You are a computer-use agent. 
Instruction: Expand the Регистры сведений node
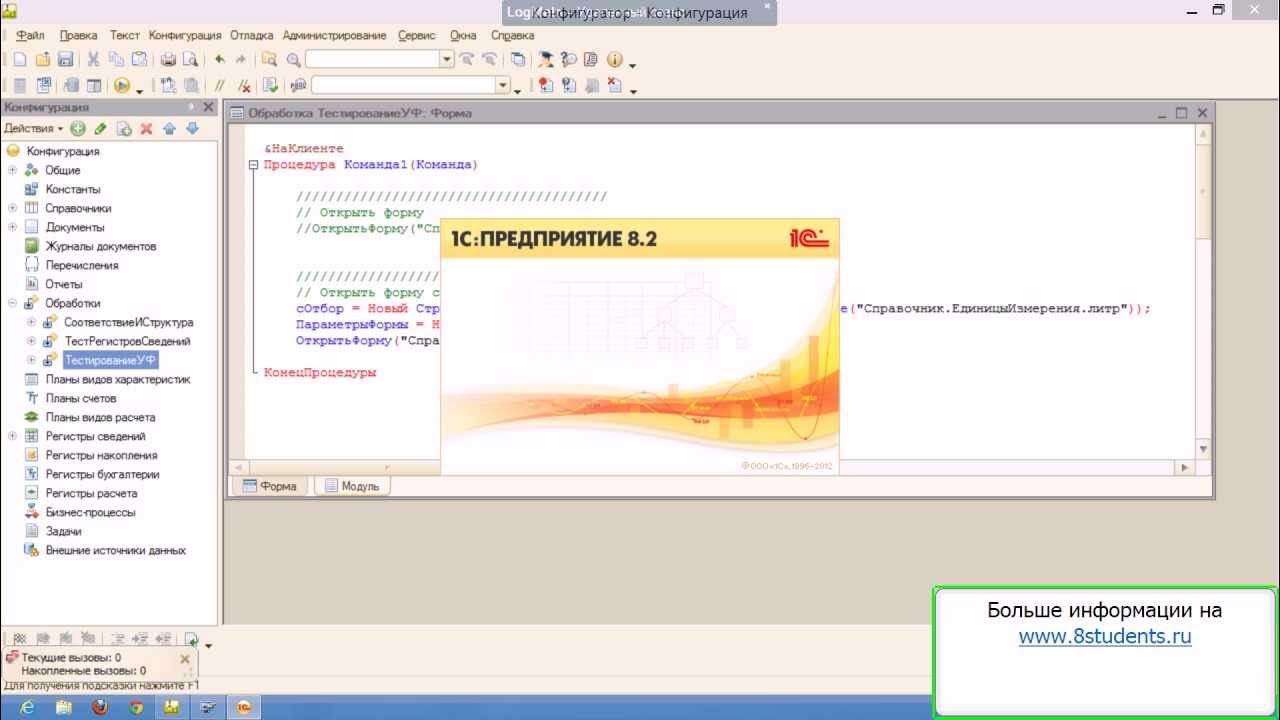point(12,436)
